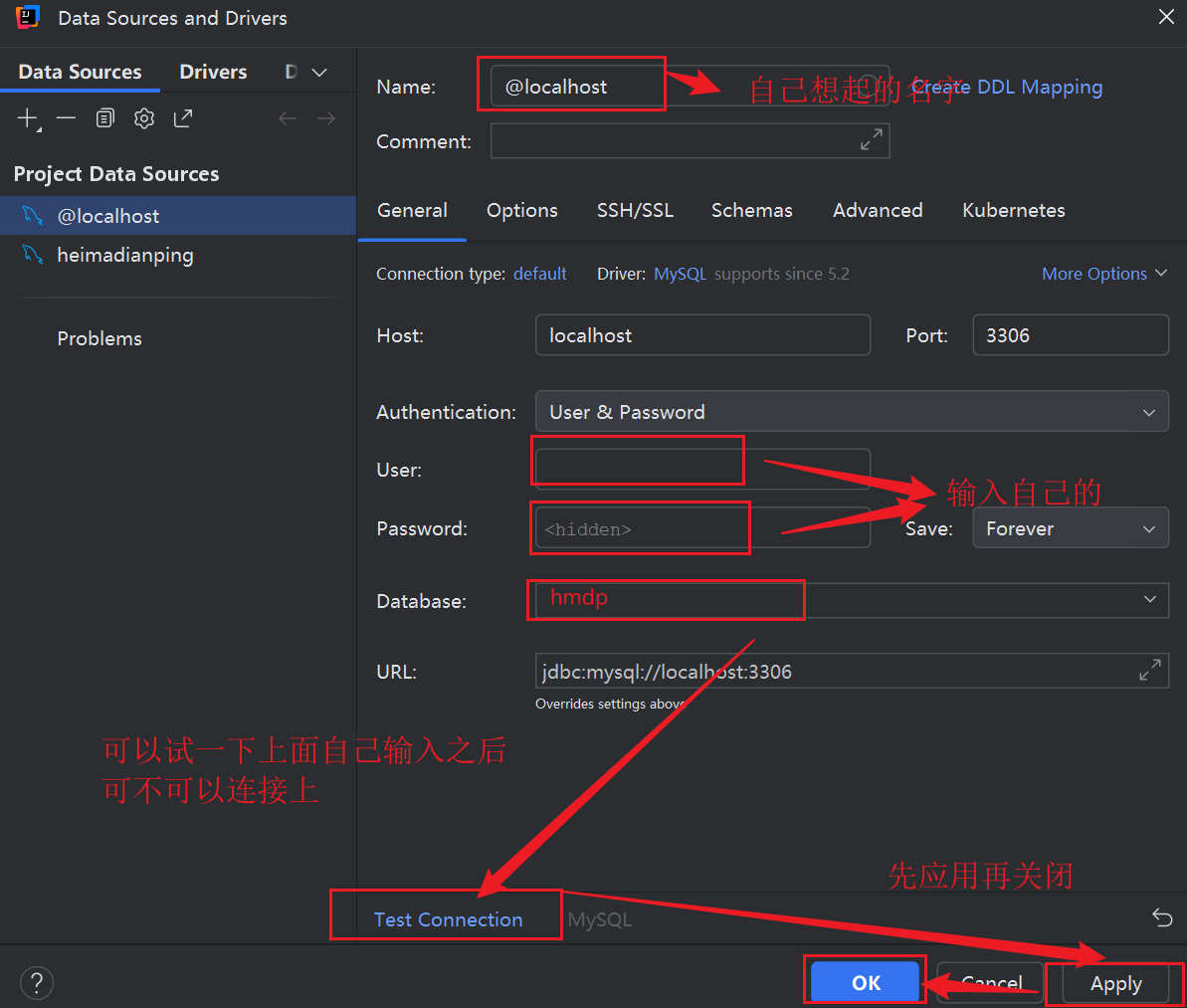Open the Advanced tab
Screen dimensions: 1187x1008
click(x=878, y=210)
